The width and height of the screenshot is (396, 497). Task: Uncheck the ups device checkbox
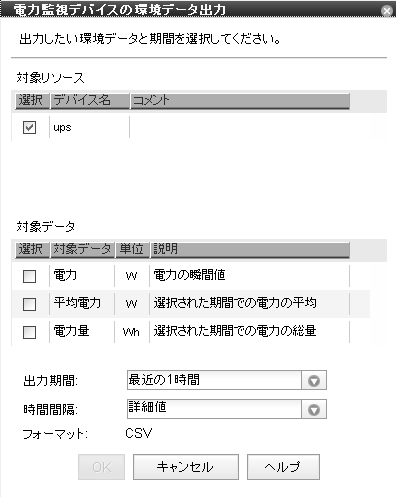tap(29, 127)
